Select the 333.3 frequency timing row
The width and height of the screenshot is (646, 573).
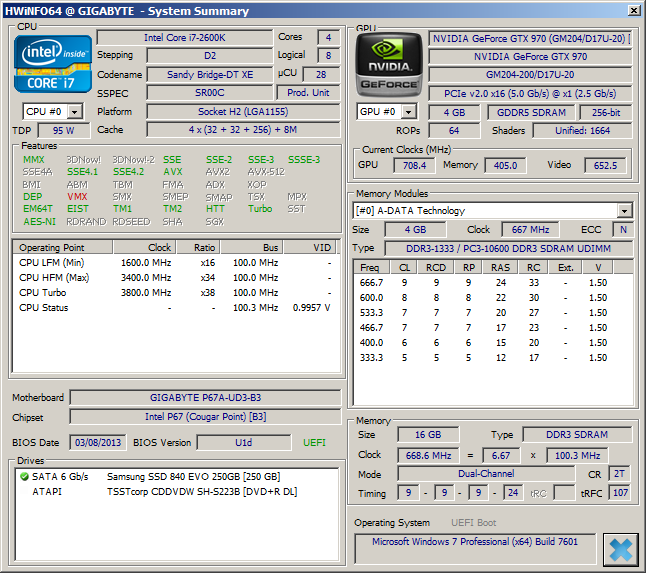(x=493, y=358)
